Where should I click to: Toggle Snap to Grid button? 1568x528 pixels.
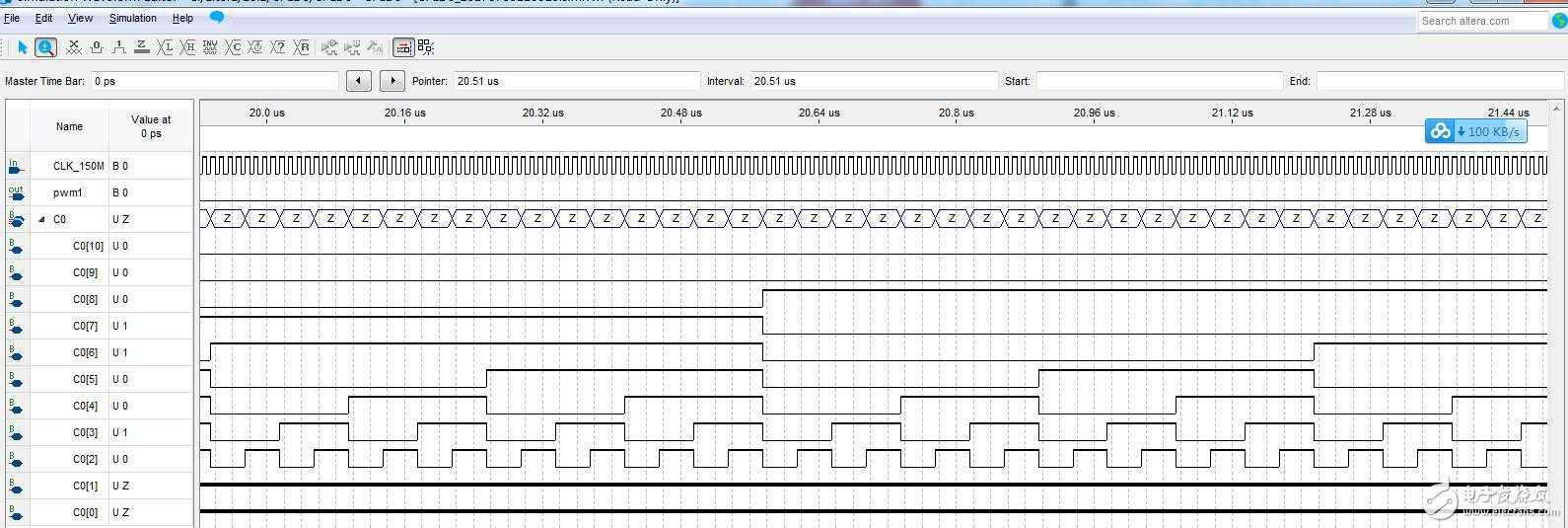[x=403, y=46]
